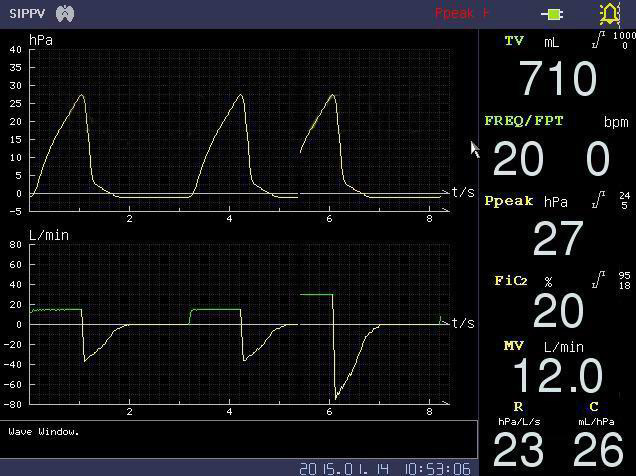The image size is (636, 476).
Task: Click the FiO2 value 20 percent
Action: [x=557, y=312]
